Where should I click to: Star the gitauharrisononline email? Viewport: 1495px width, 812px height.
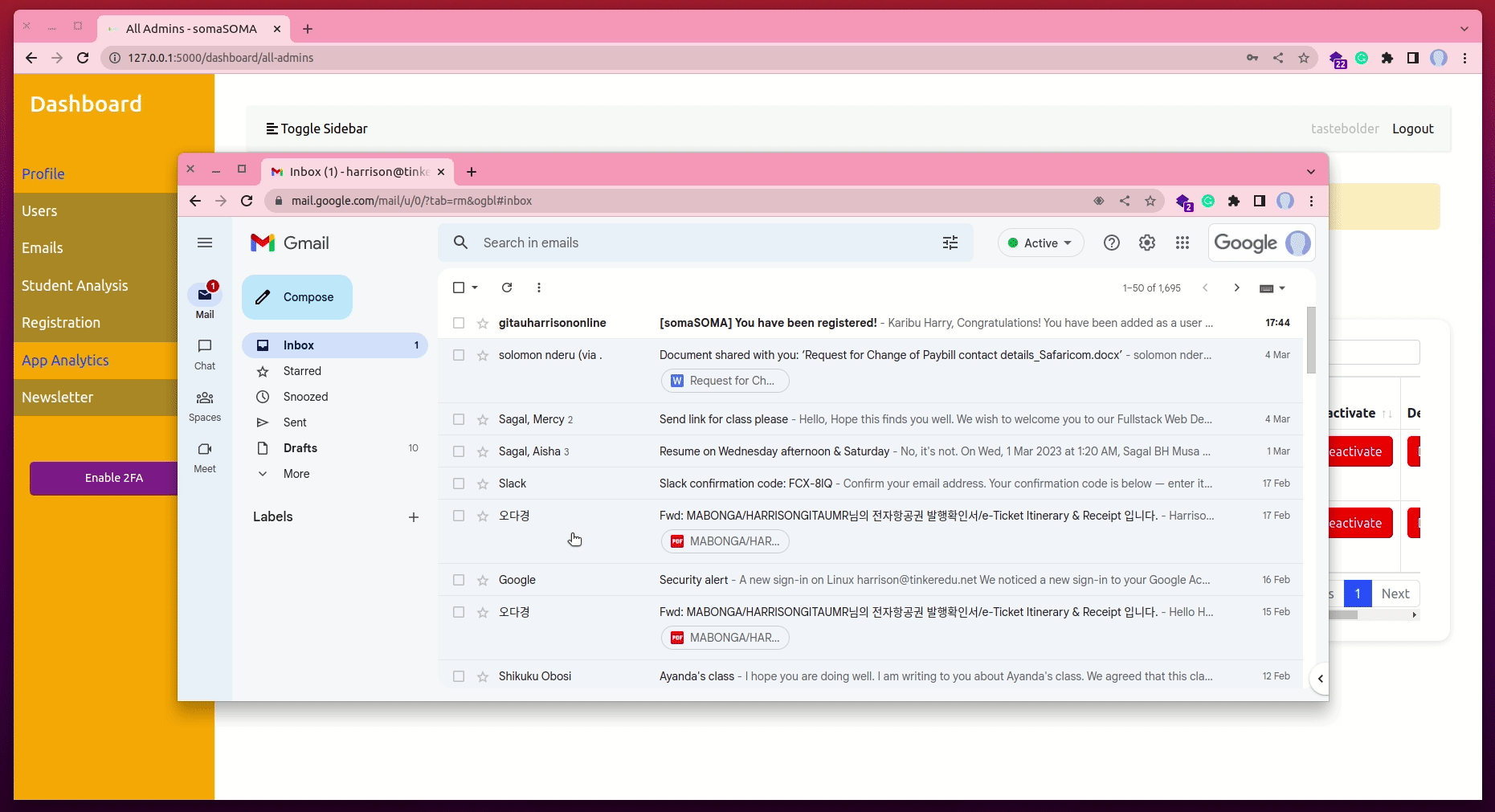click(483, 323)
